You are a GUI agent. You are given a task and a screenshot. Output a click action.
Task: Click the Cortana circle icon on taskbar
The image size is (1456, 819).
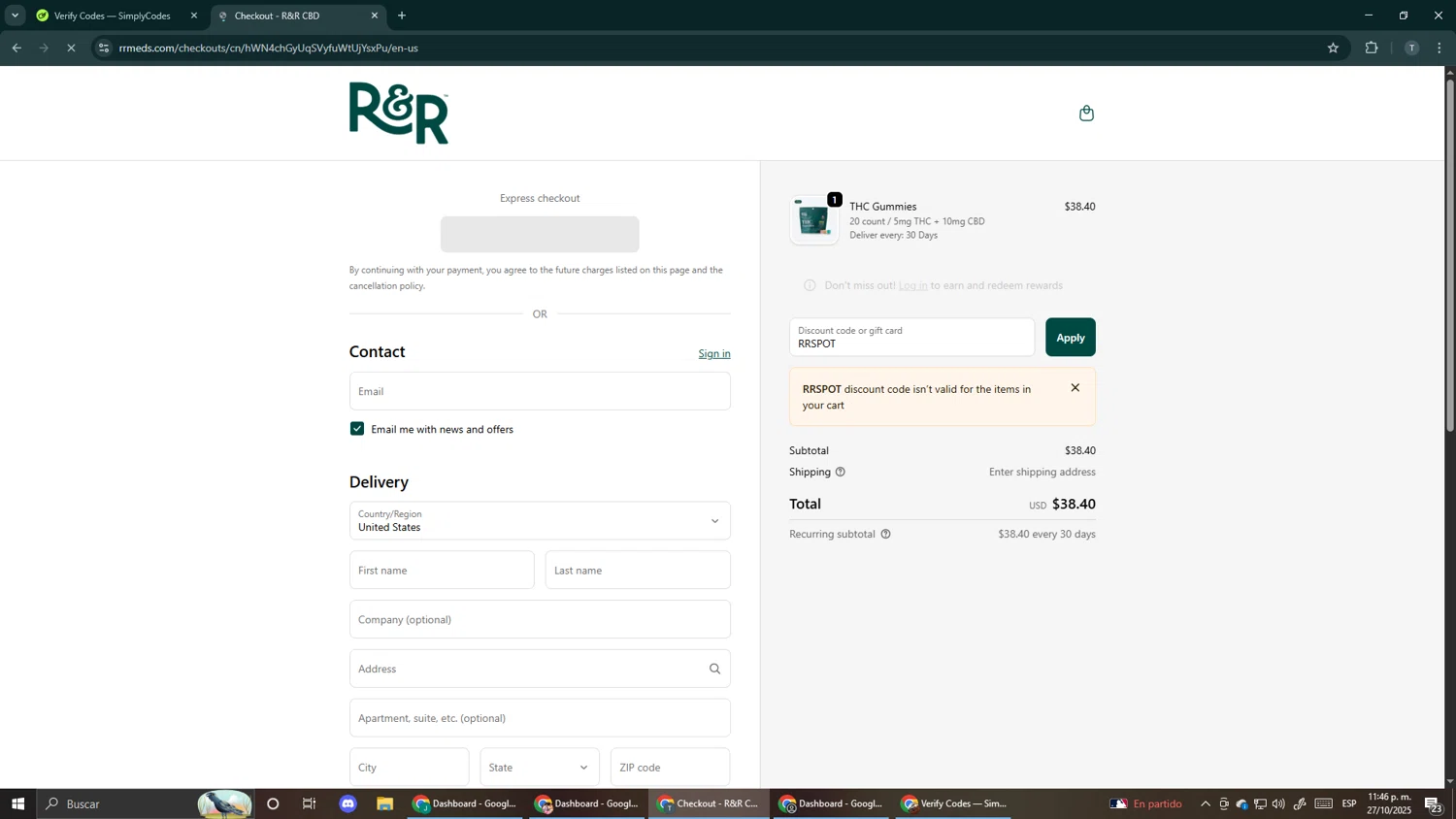coord(273,803)
